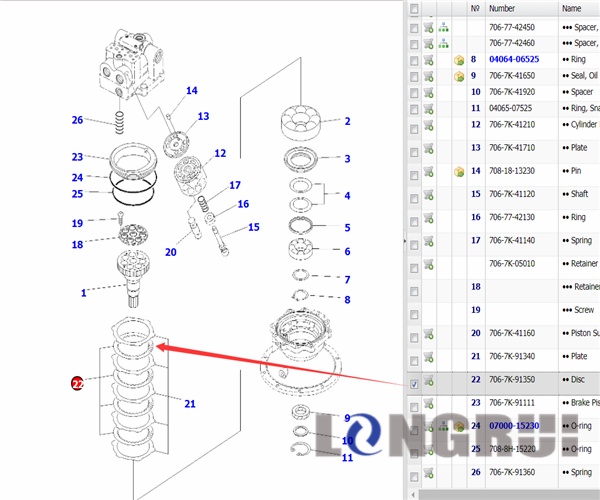Add Spring 706-7K-91360 to cart
The image size is (600, 500).
coord(429,471)
